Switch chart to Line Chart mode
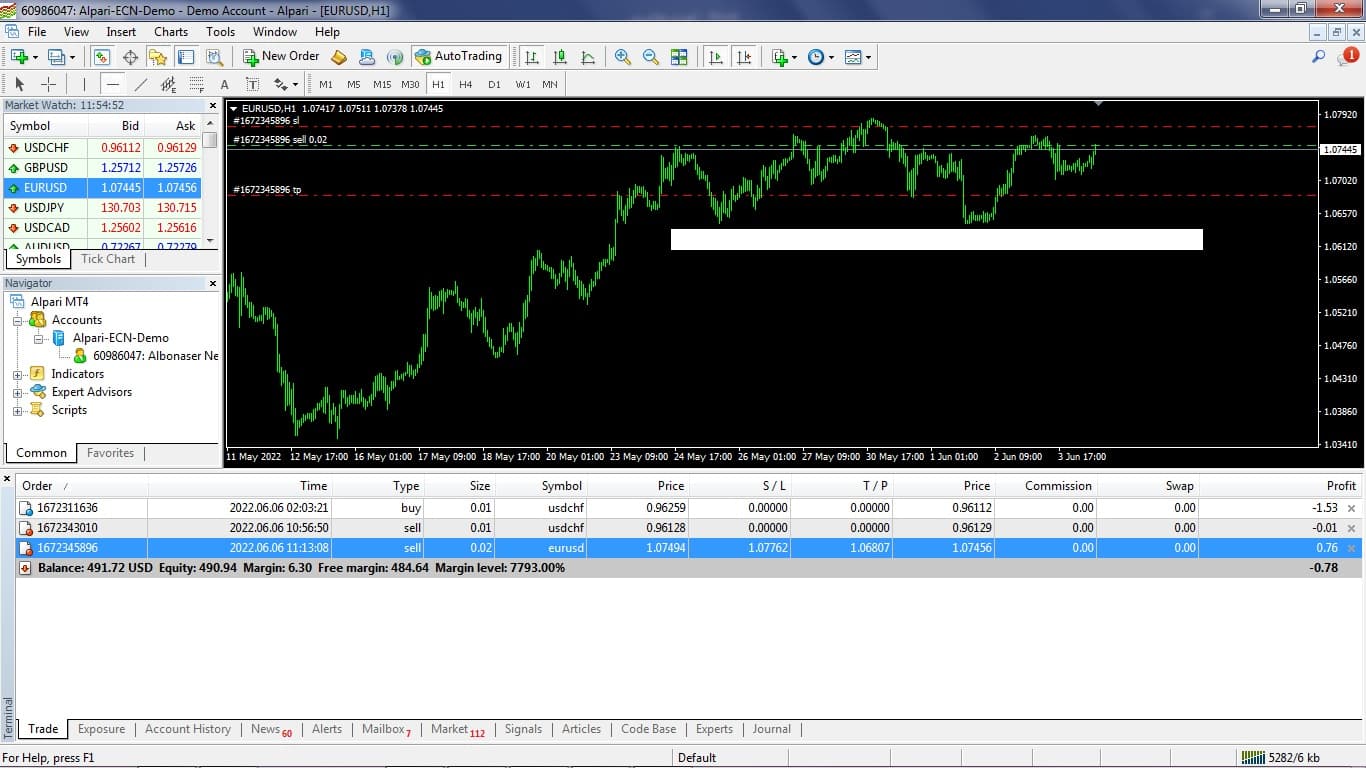This screenshot has width=1366, height=768. click(588, 57)
